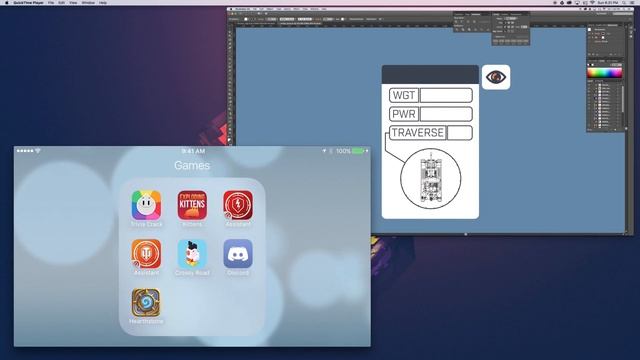Click the empty value box beside PWR
This screenshot has width=640, height=360.
point(446,114)
